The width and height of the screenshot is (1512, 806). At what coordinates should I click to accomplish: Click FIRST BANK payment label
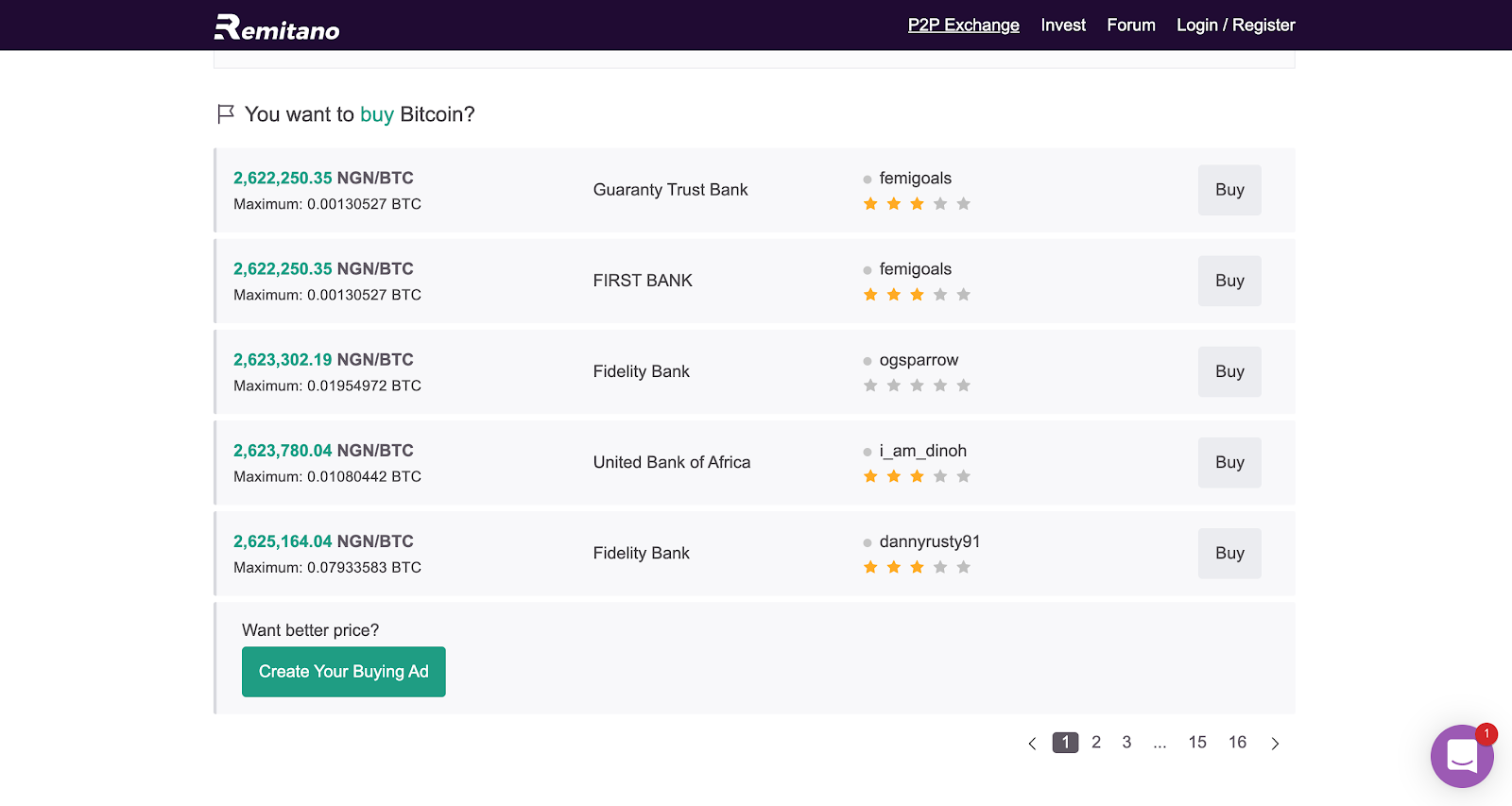643,281
